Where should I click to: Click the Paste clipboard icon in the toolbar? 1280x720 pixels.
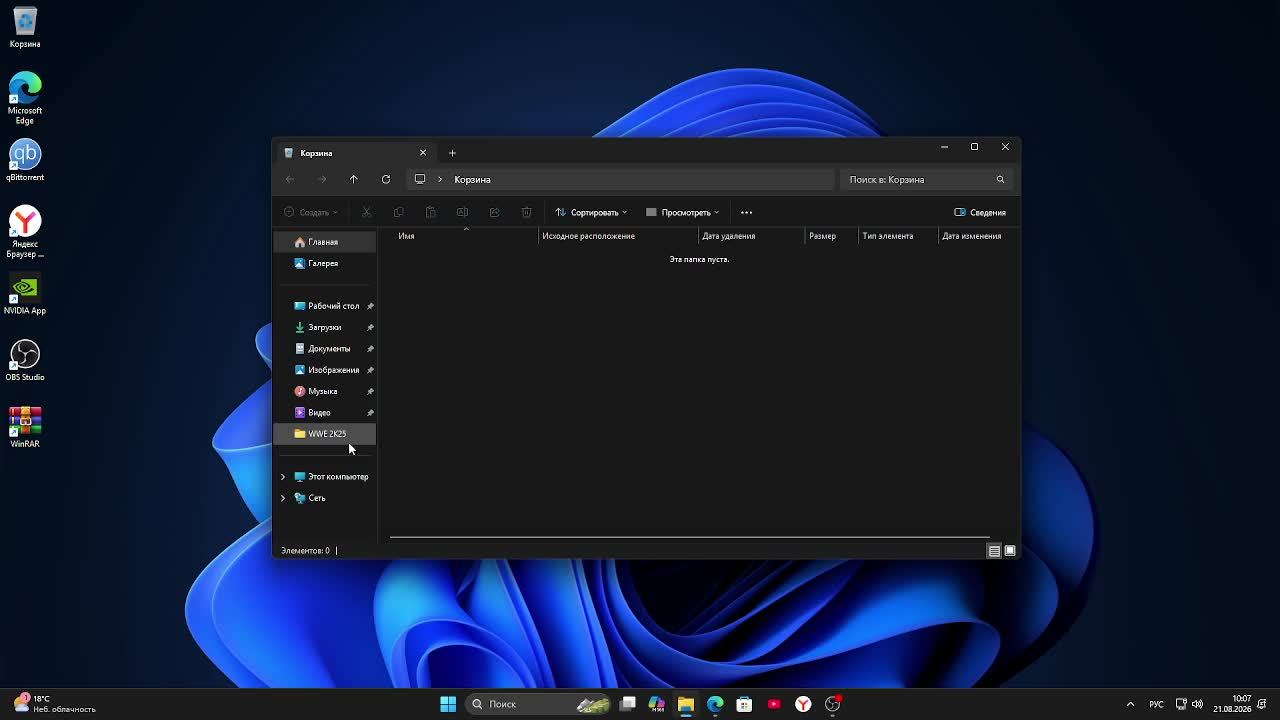click(431, 212)
